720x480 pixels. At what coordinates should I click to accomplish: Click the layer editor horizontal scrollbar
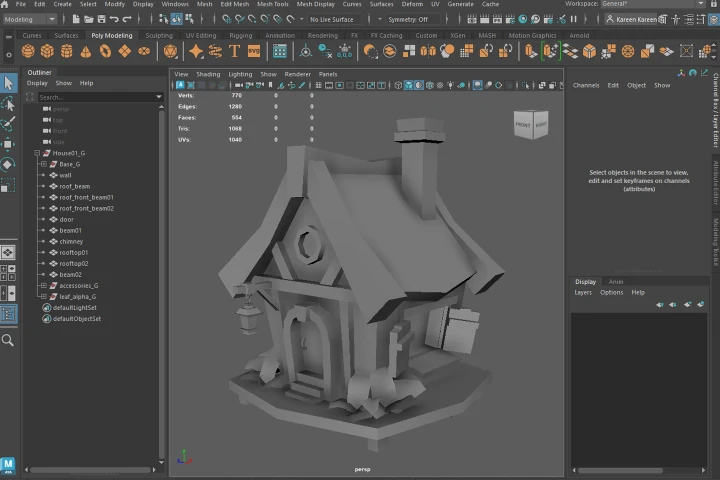click(x=620, y=470)
